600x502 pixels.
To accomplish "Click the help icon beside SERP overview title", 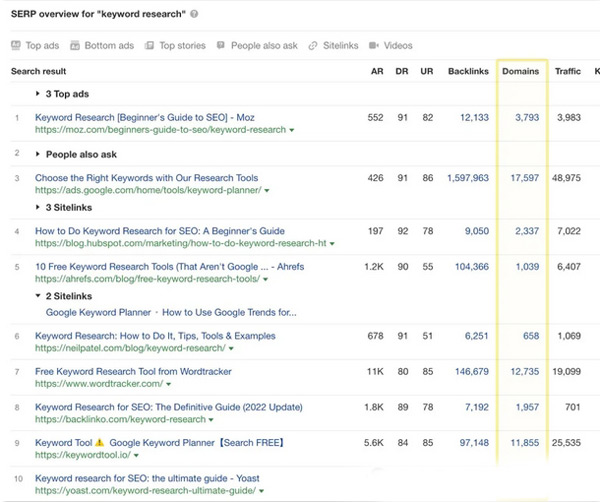I will 193,14.
